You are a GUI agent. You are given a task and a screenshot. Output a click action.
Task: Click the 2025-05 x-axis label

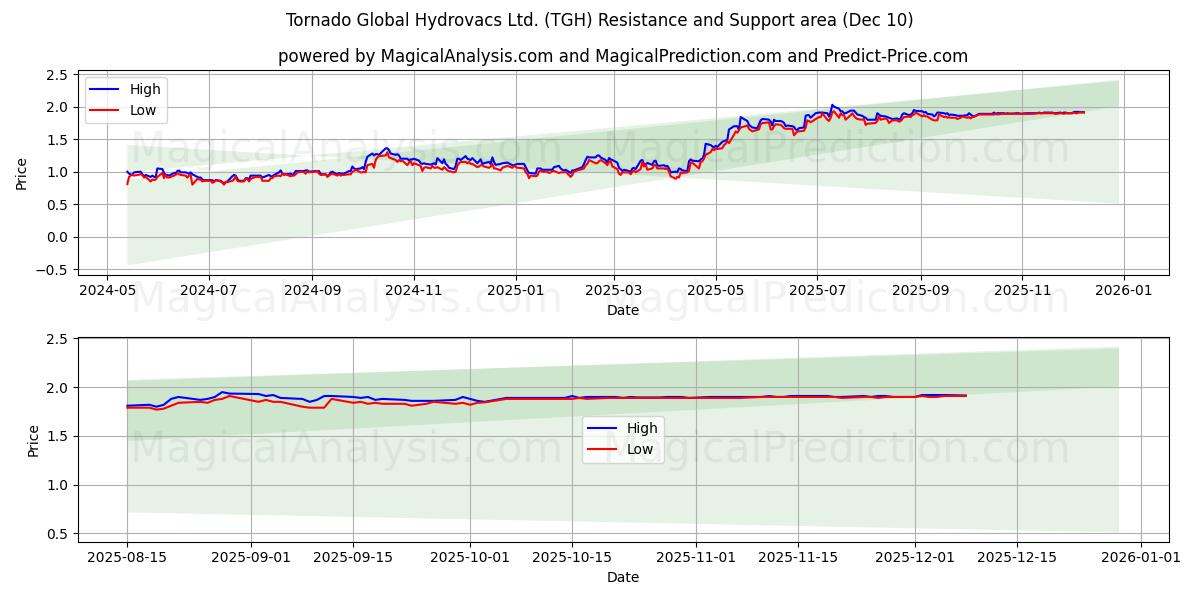pyautogui.click(x=715, y=290)
